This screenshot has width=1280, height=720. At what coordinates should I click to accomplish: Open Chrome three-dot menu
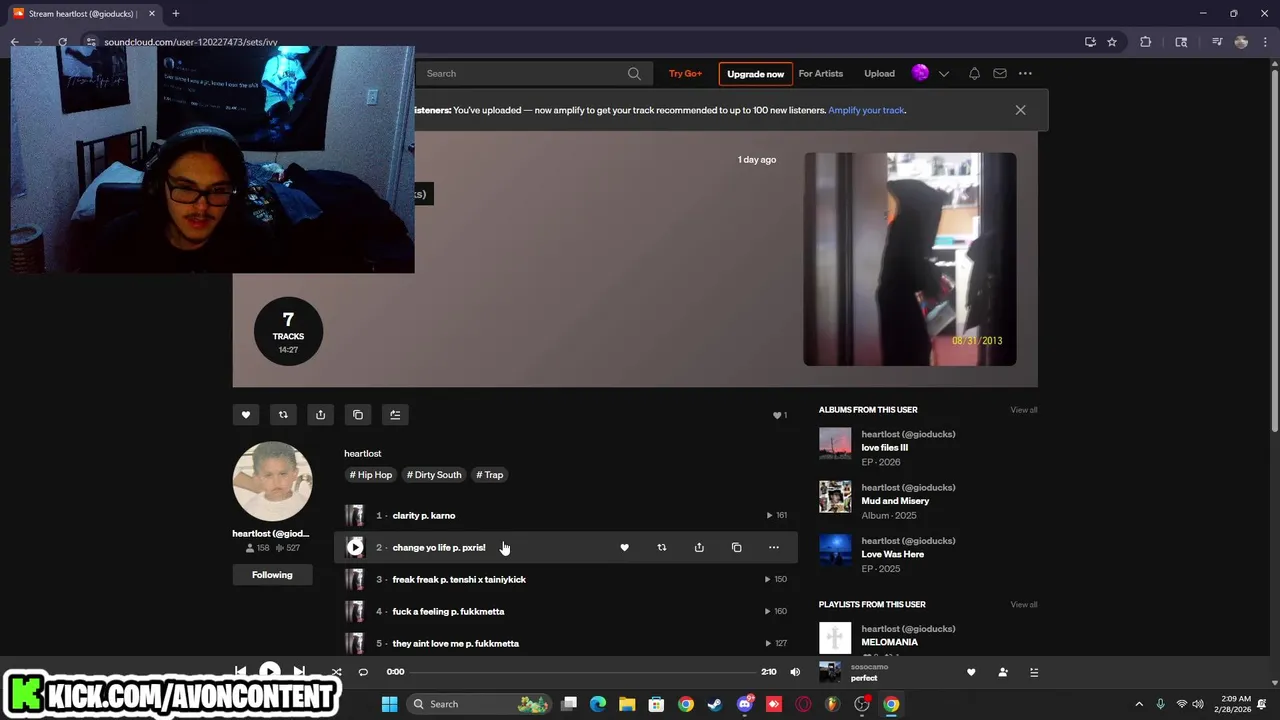pyautogui.click(x=1265, y=42)
